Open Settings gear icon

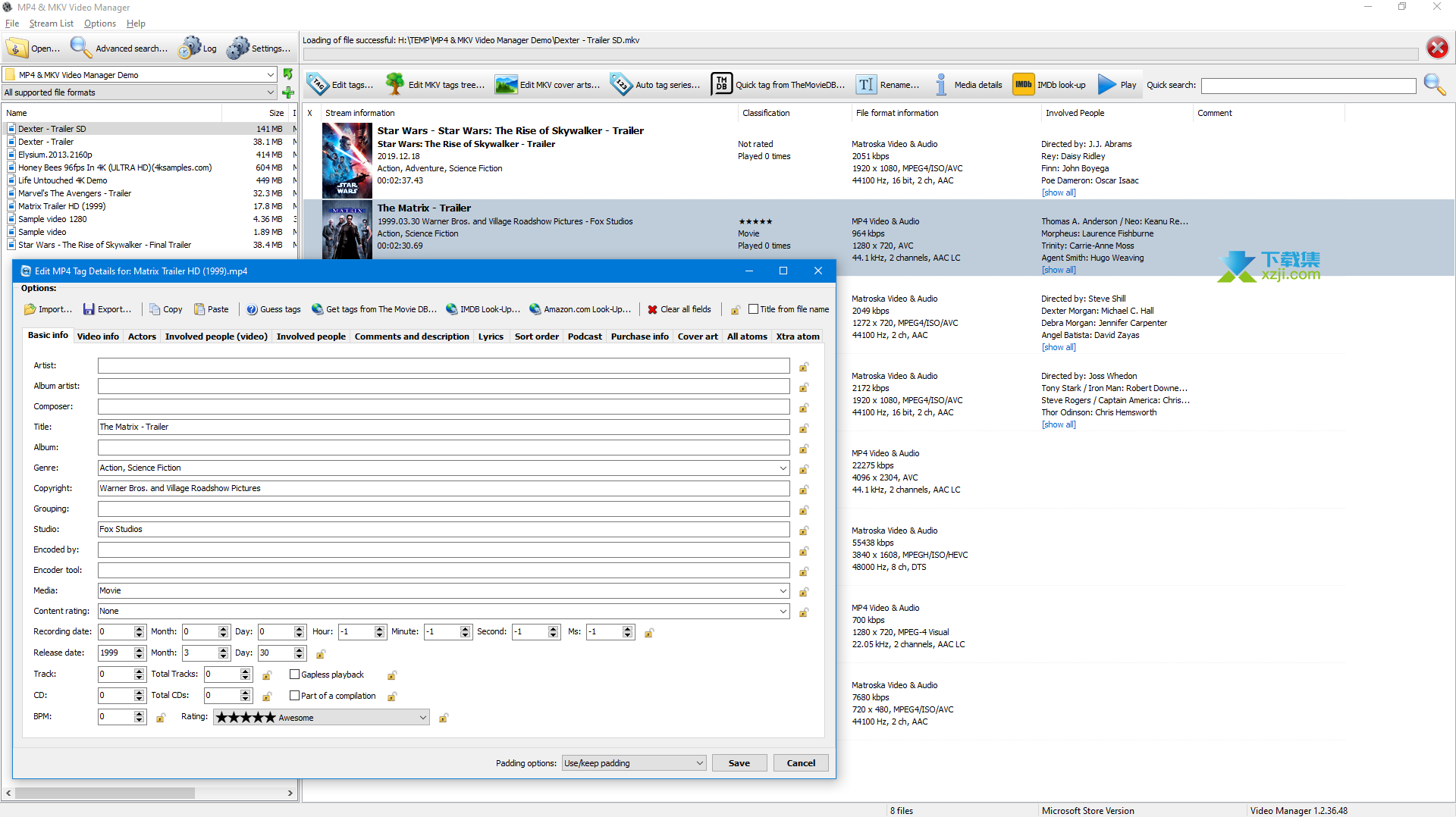(259, 48)
